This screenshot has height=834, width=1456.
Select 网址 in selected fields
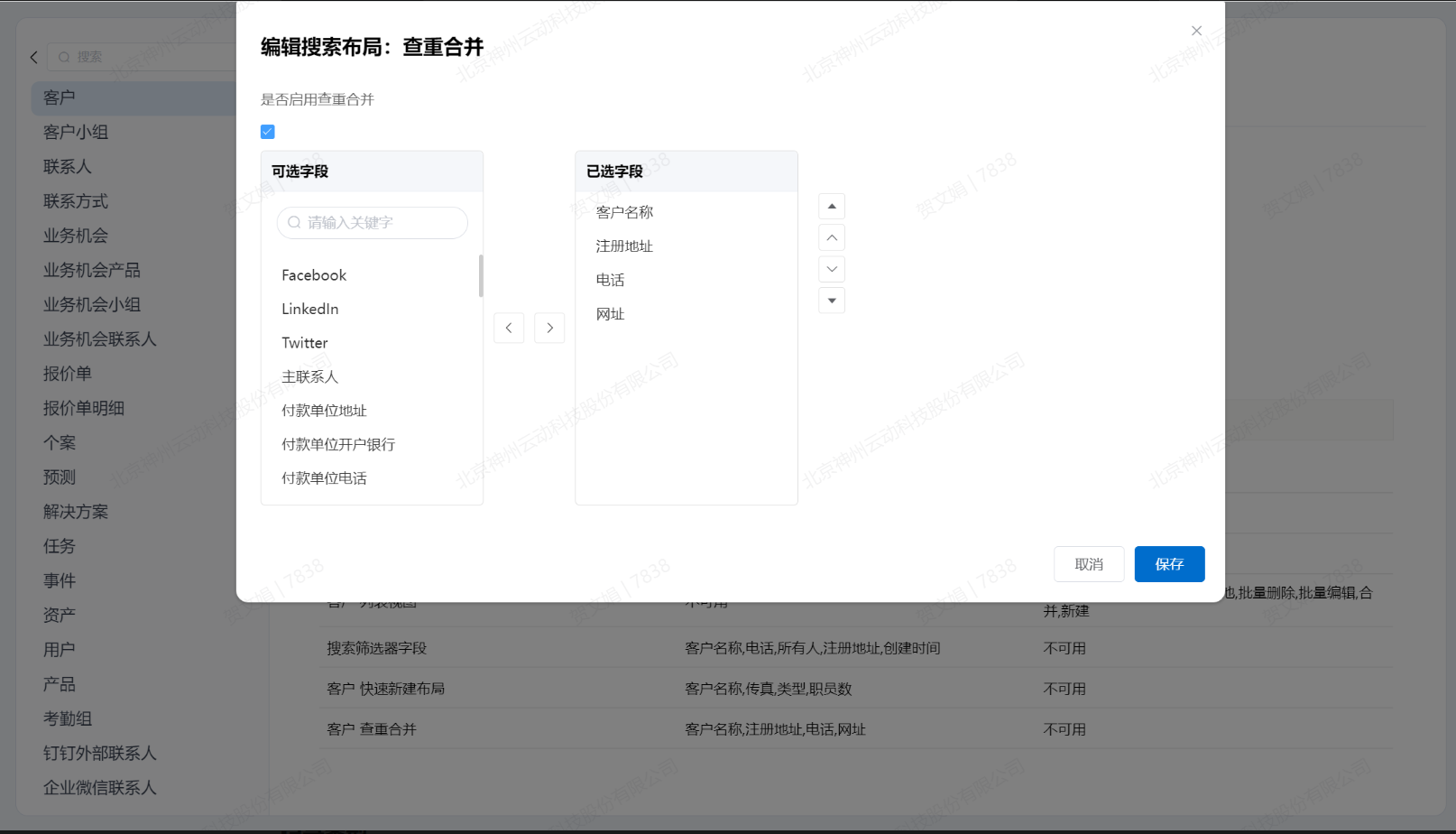(610, 314)
